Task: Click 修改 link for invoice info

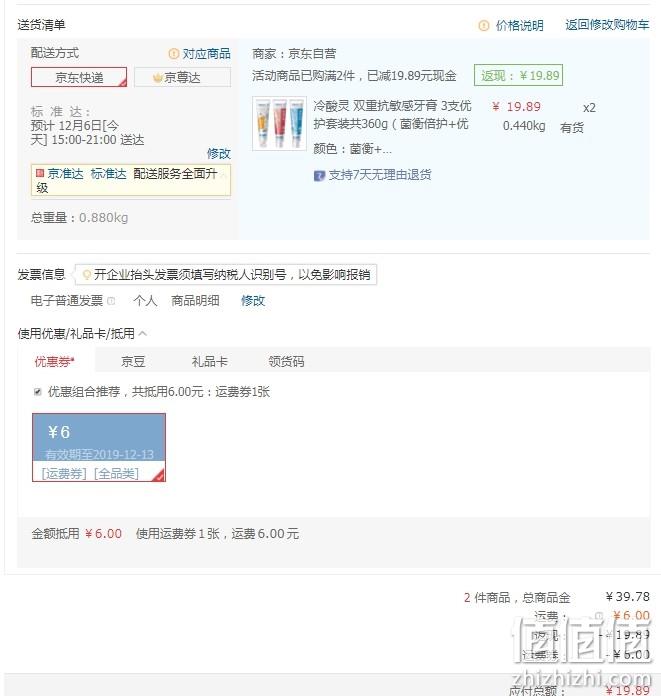Action: 253,301
